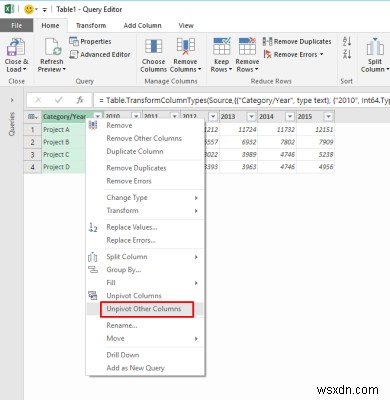Open the Move submenu
This screenshot has width=390, height=400.
point(145,338)
